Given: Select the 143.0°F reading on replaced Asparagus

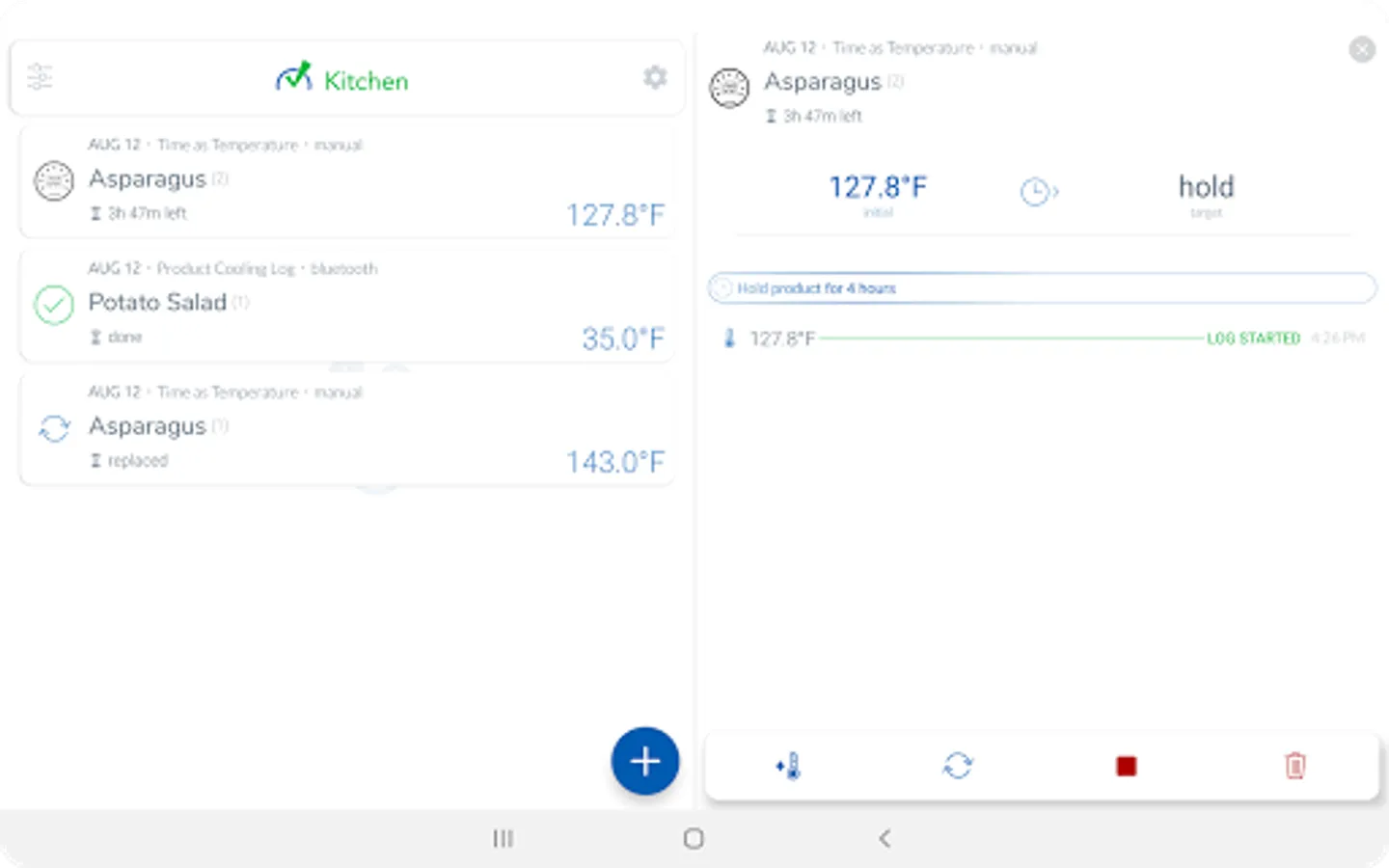Looking at the screenshot, I should [615, 462].
